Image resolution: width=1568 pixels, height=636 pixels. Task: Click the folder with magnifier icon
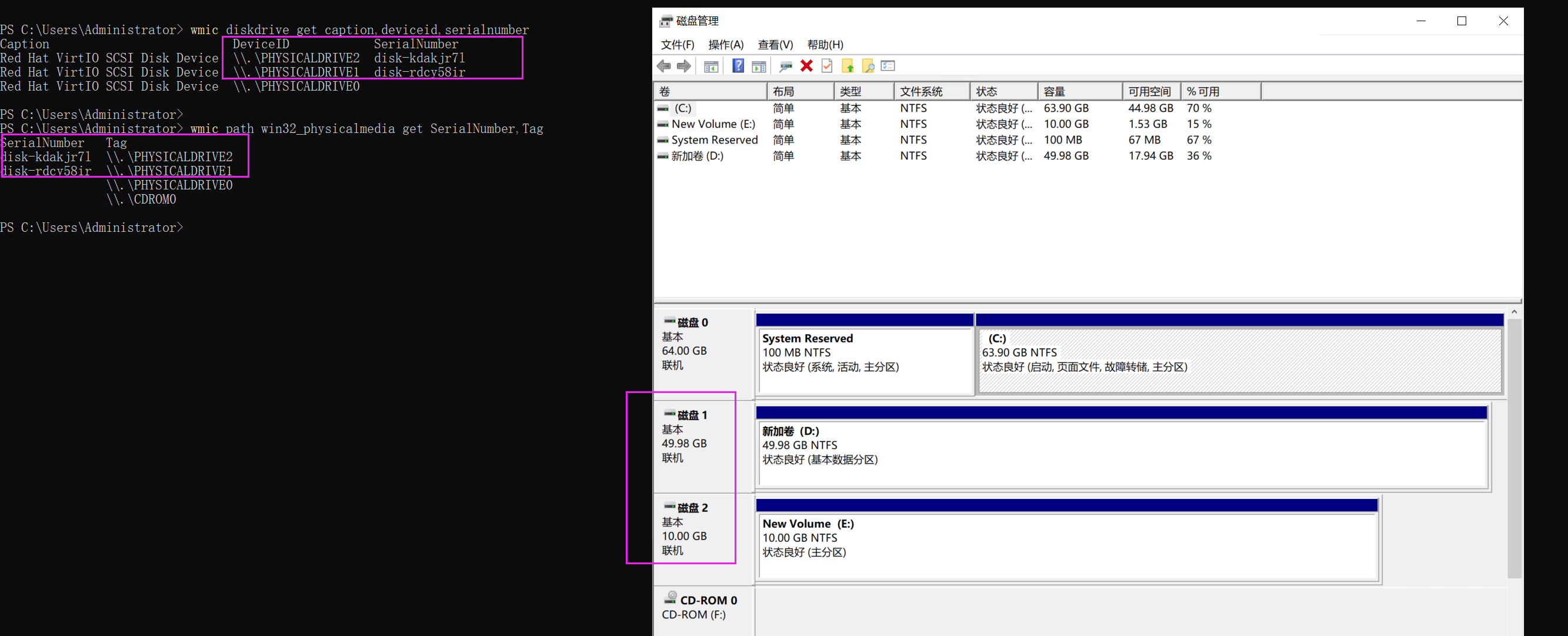tap(868, 66)
